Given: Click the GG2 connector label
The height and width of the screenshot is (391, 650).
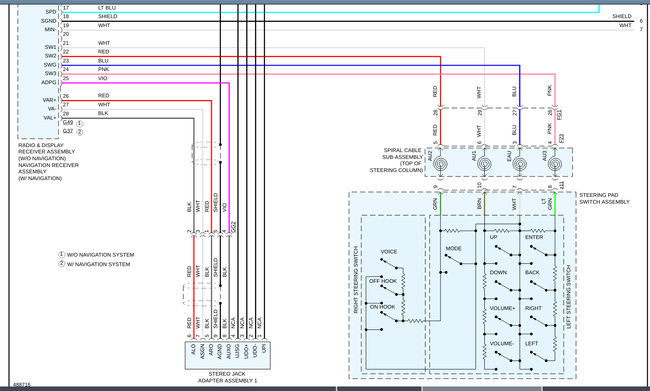Looking at the screenshot, I should tap(233, 226).
